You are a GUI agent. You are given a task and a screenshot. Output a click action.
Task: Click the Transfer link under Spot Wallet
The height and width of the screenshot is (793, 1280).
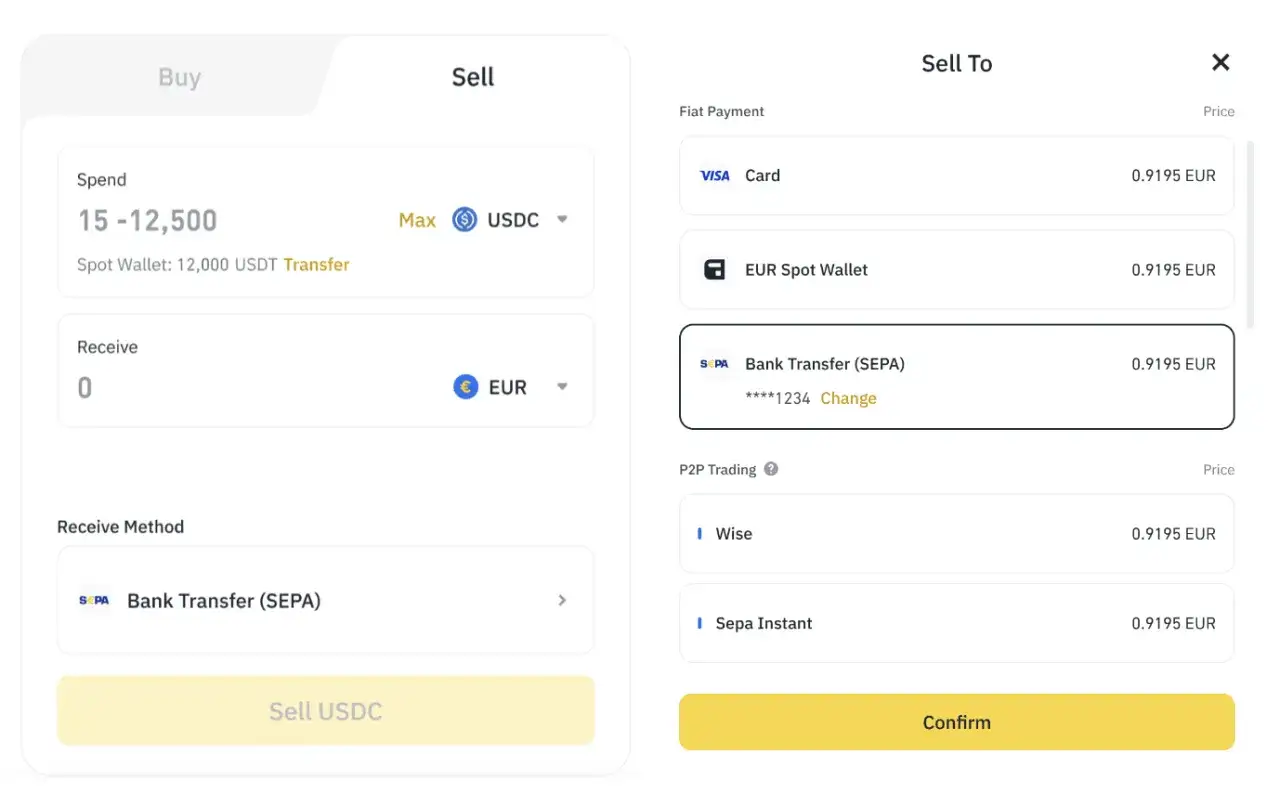316,265
